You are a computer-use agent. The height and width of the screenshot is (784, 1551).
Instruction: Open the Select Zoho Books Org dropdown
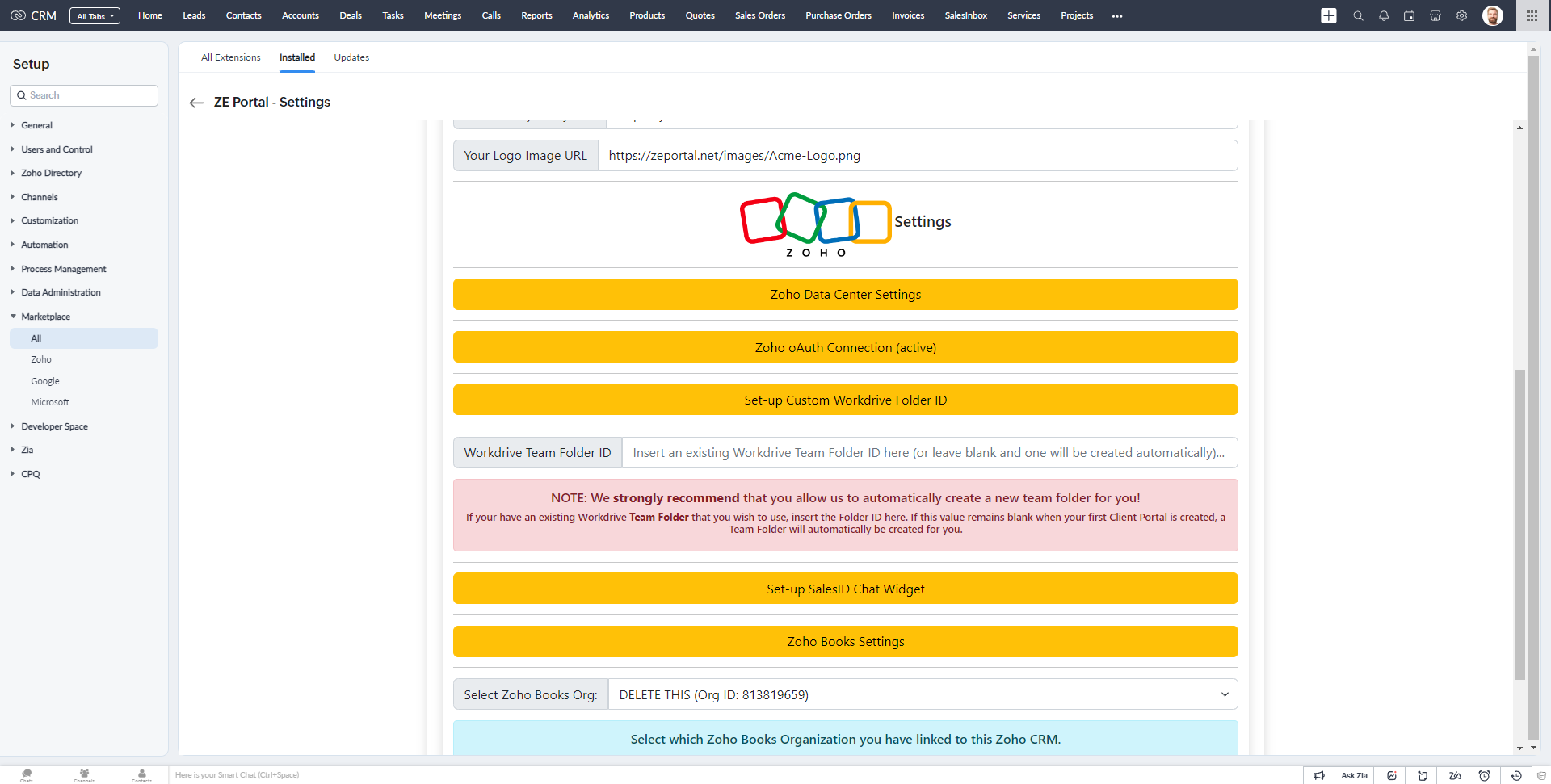(x=923, y=694)
